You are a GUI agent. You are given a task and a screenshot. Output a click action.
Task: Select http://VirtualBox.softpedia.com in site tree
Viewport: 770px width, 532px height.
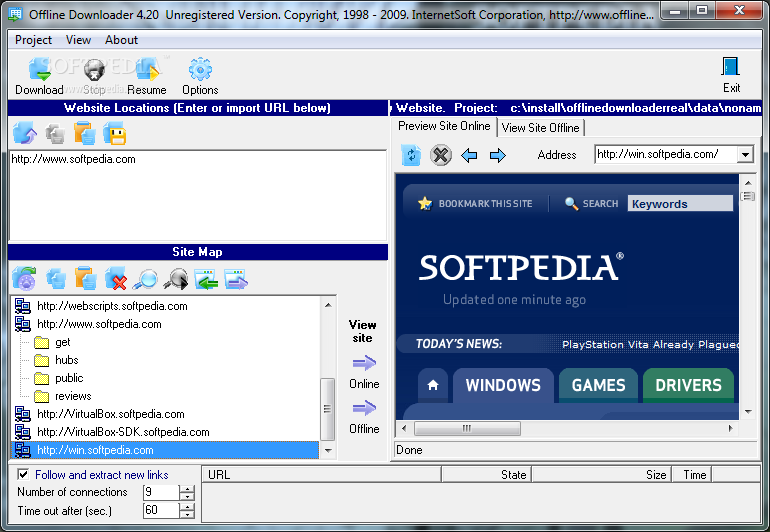point(111,414)
